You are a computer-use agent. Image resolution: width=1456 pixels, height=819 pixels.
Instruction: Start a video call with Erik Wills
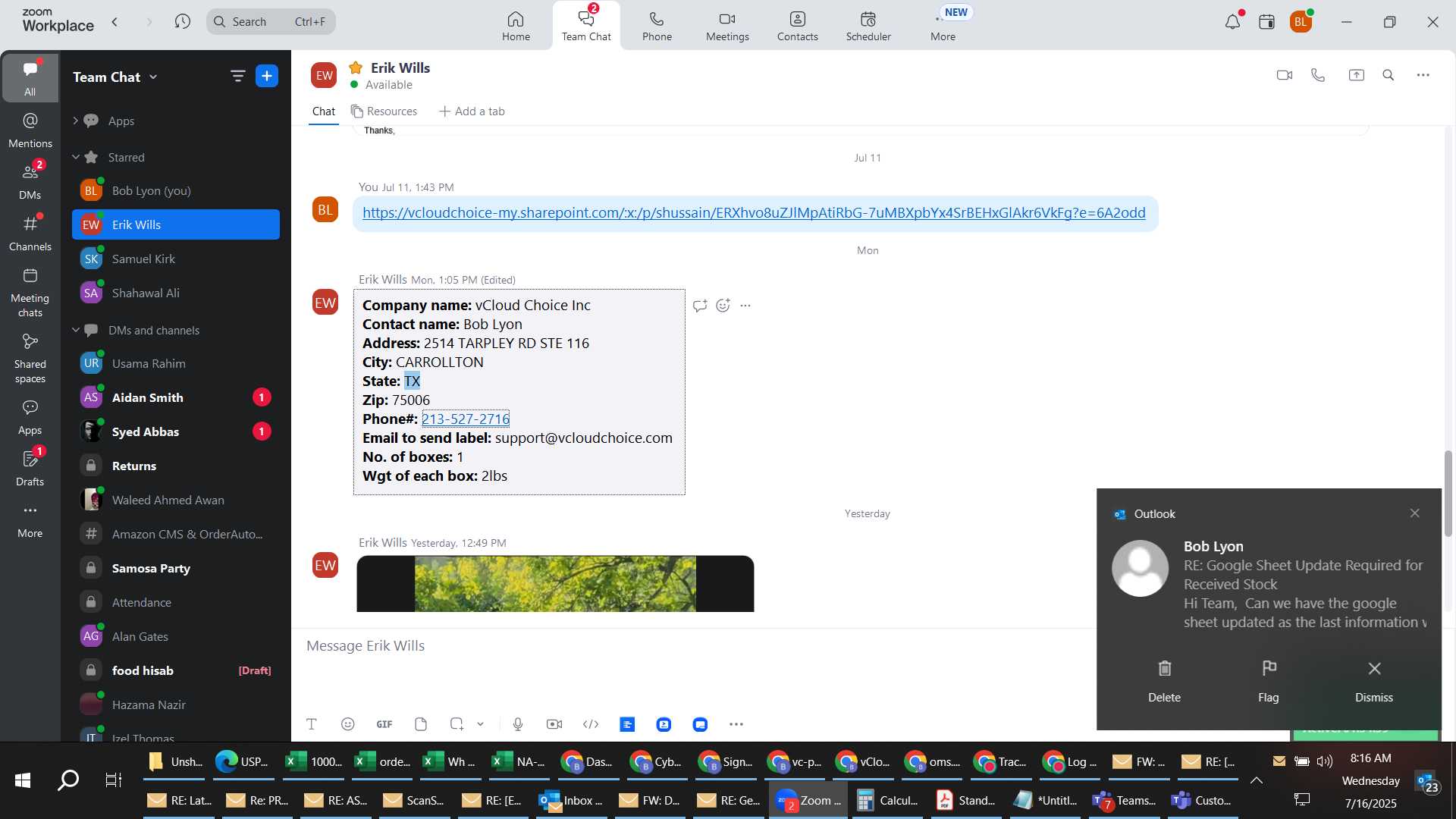pyautogui.click(x=1284, y=75)
